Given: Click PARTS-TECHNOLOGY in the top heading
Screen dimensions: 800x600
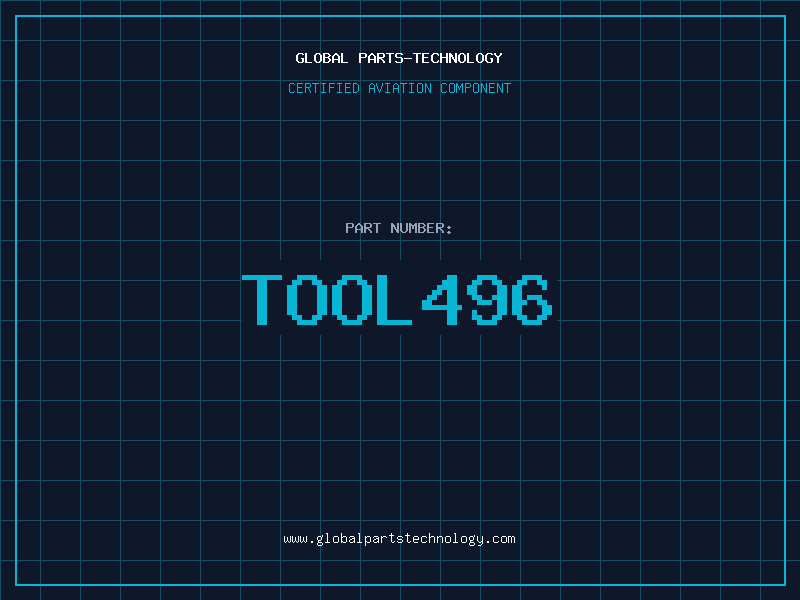Looking at the screenshot, I should (x=430, y=58).
